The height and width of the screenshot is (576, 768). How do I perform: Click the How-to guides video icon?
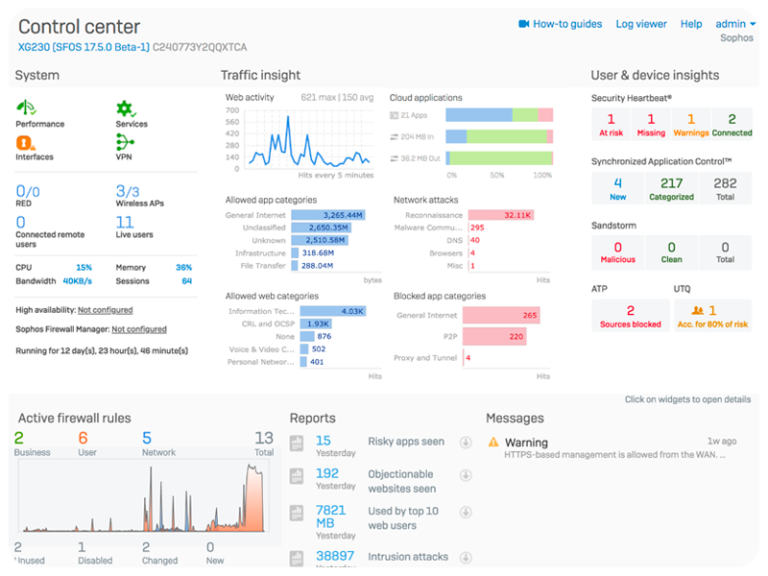pyautogui.click(x=523, y=24)
